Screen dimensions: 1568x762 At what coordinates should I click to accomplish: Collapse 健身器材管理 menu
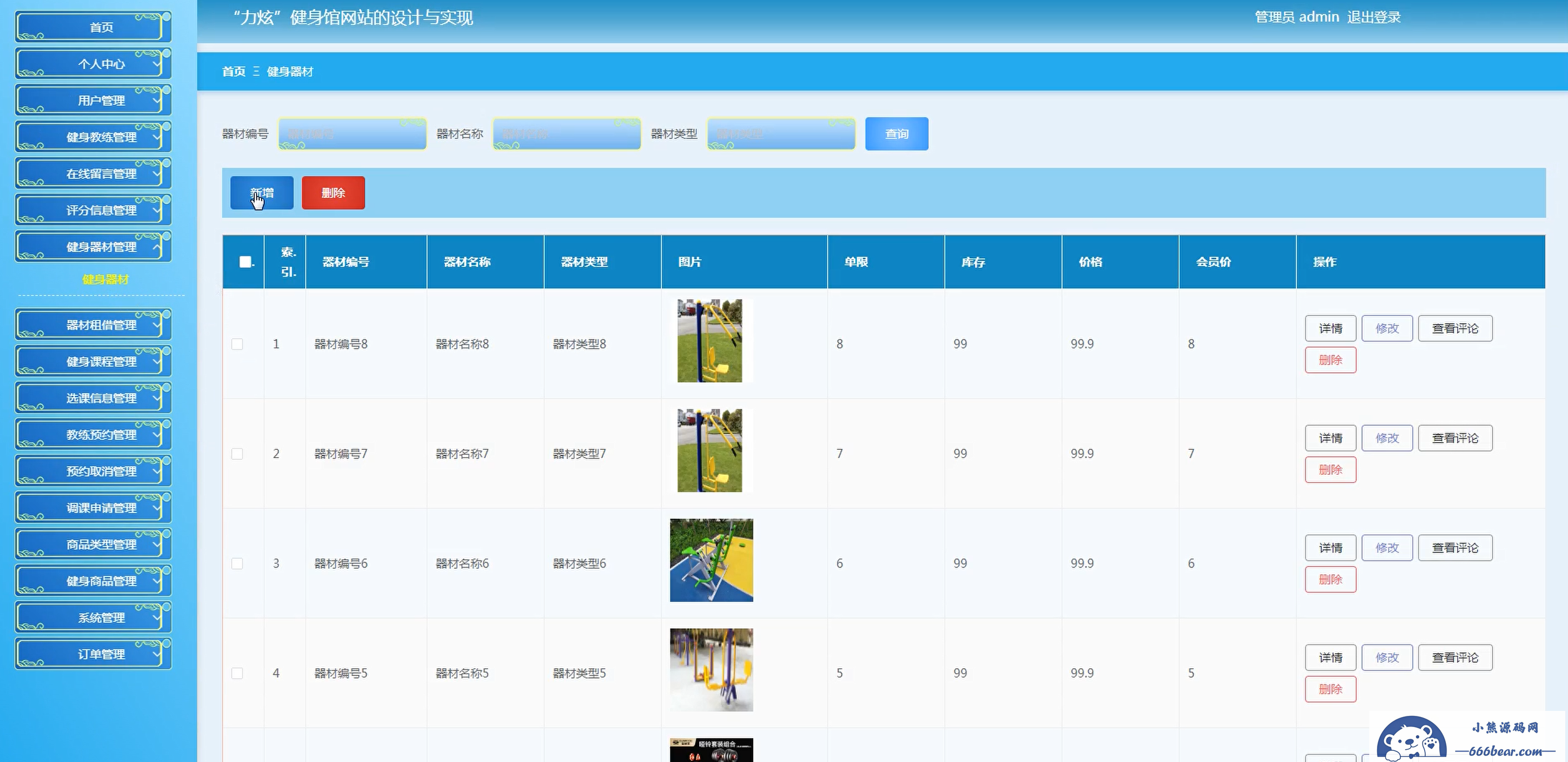(x=93, y=246)
